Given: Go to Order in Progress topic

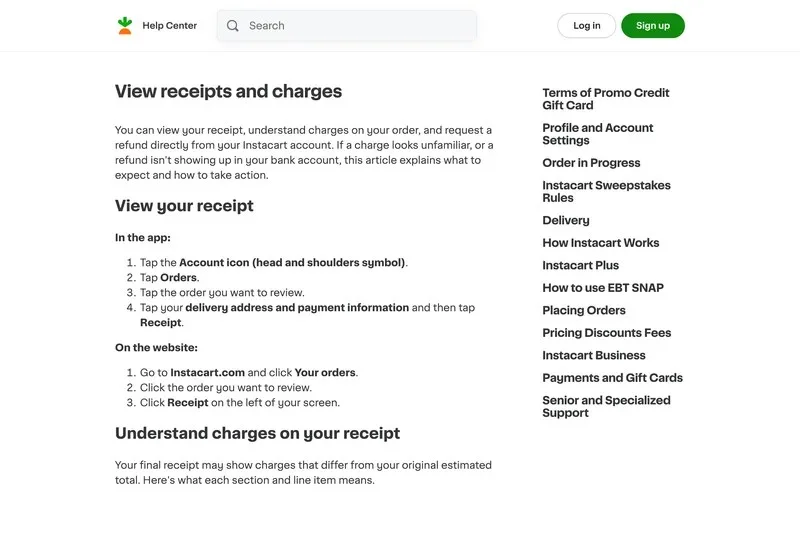Looking at the screenshot, I should coord(591,163).
